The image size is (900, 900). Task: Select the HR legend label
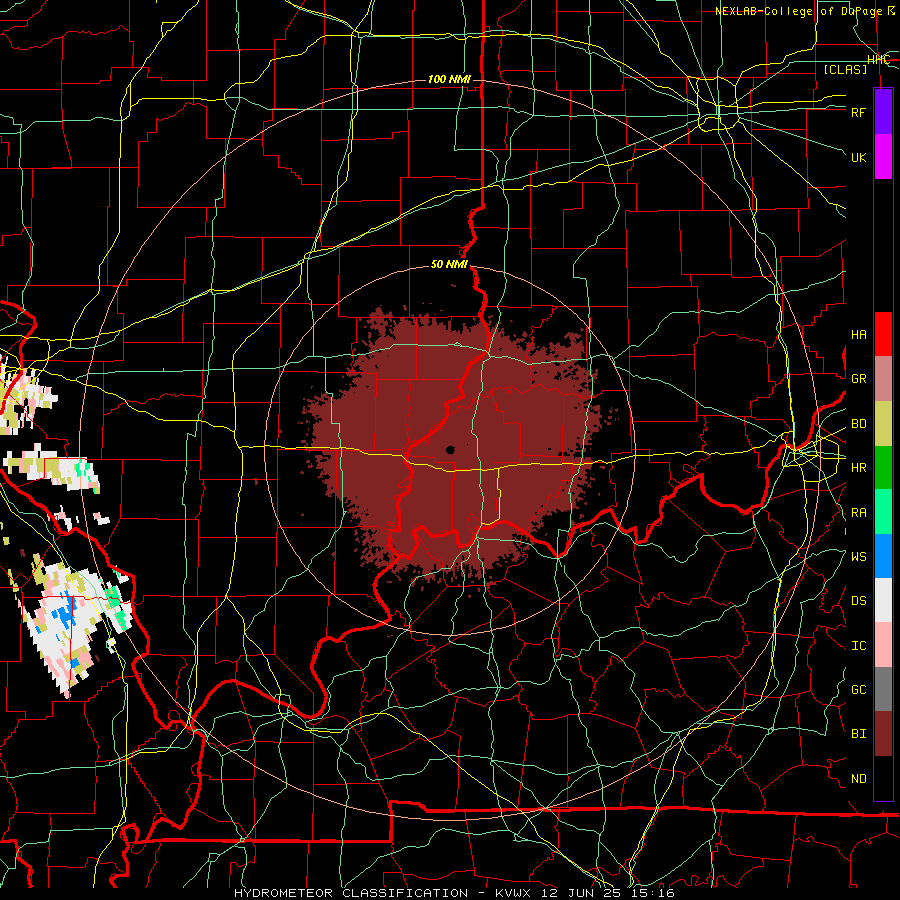858,468
